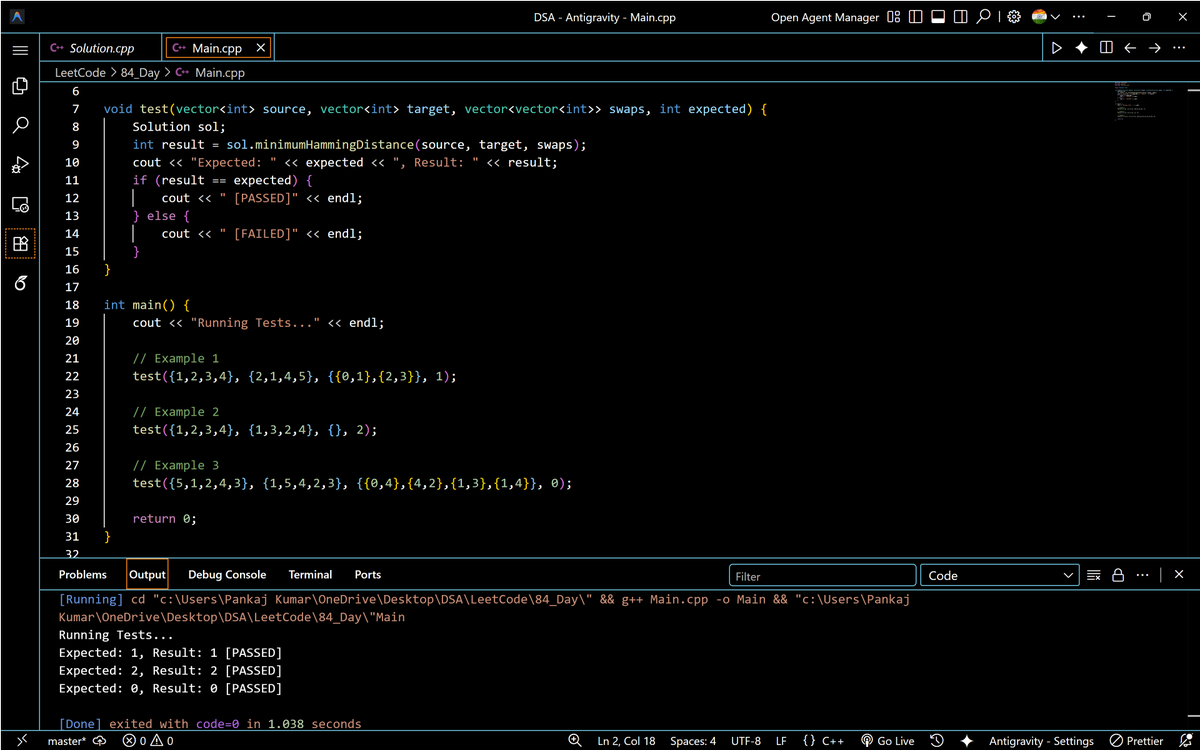Image resolution: width=1200 pixels, height=750 pixels.
Task: Switch to the Terminal tab
Action: tap(310, 575)
